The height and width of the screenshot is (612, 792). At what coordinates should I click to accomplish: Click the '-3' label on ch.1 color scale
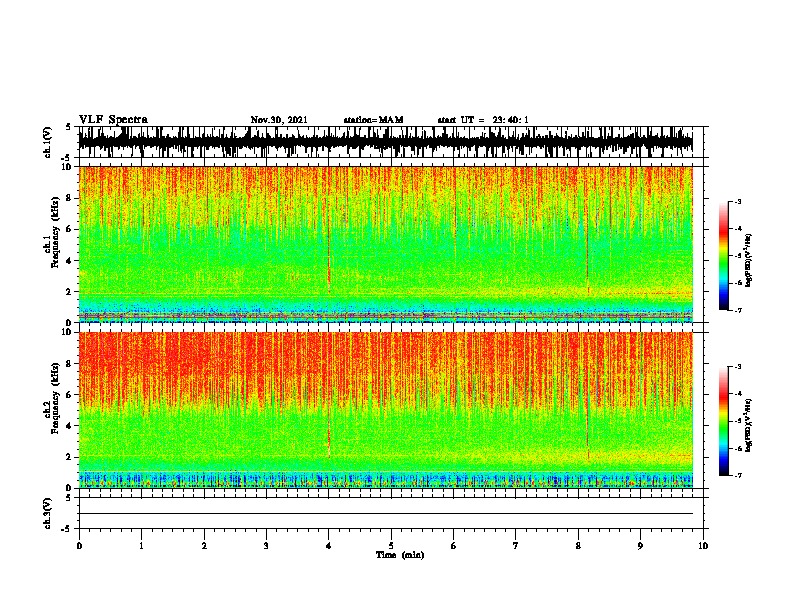point(737,201)
